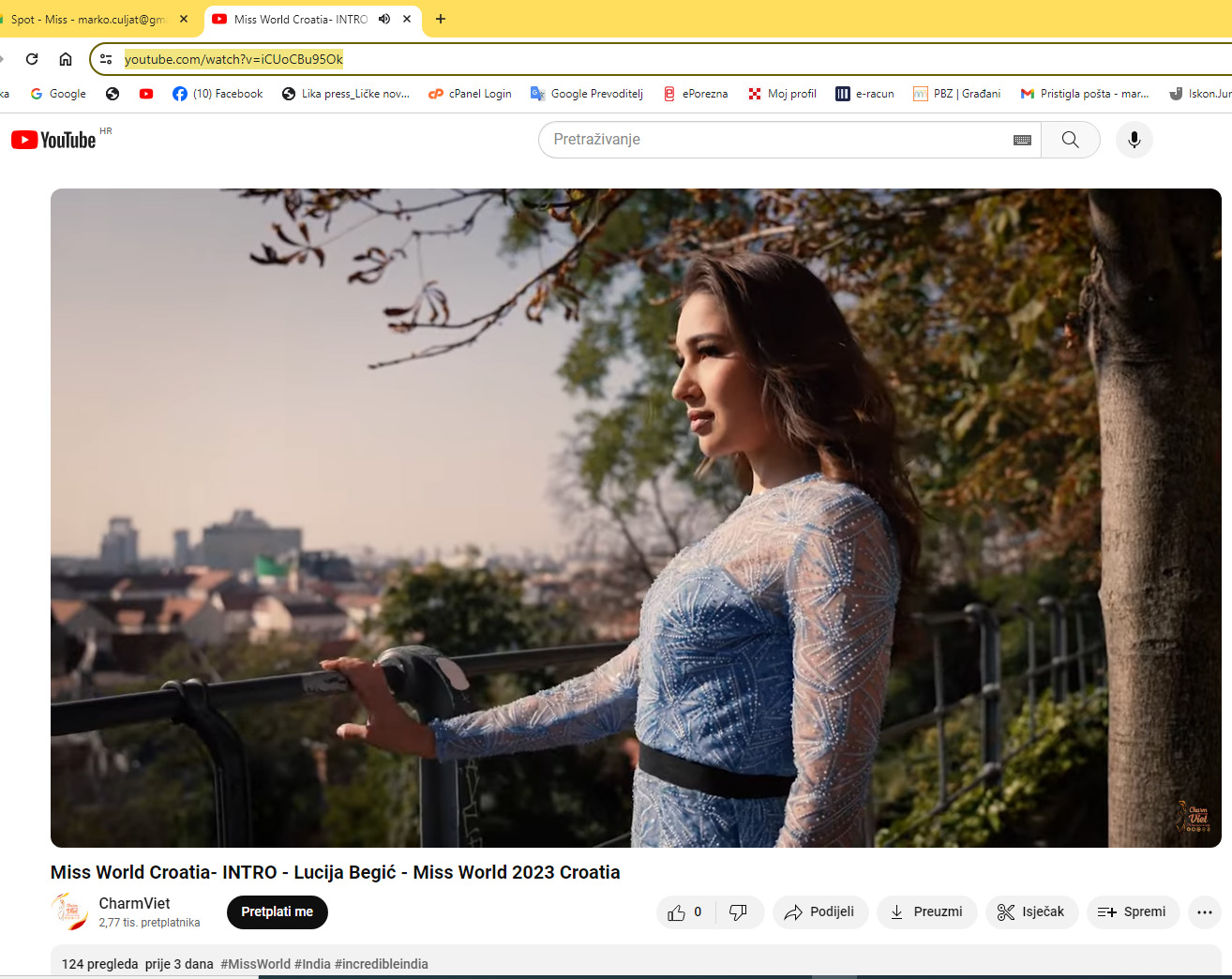Screen dimensions: 1232x979
Task: Open site information icon in address bar
Action: 106,59
